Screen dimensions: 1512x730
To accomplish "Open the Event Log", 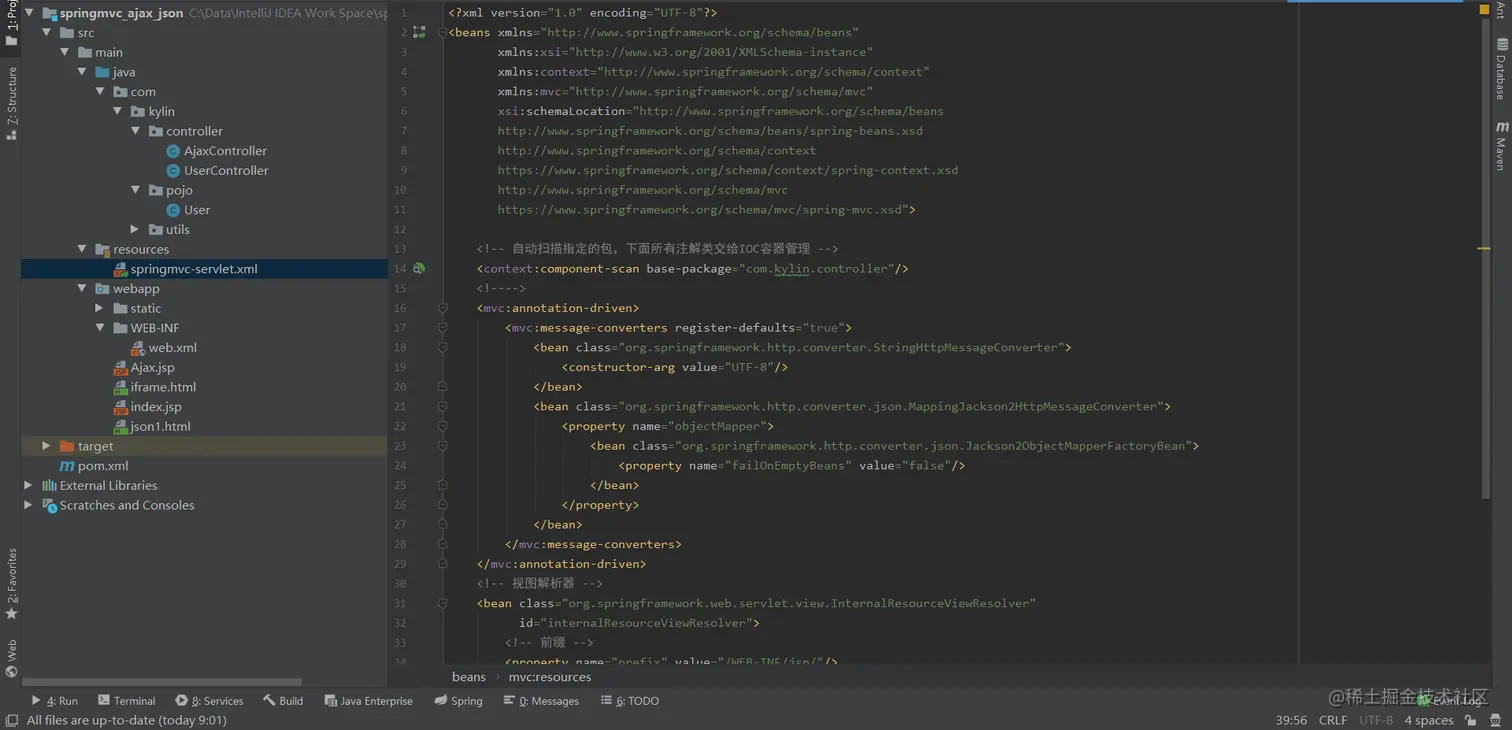I will coord(1450,701).
